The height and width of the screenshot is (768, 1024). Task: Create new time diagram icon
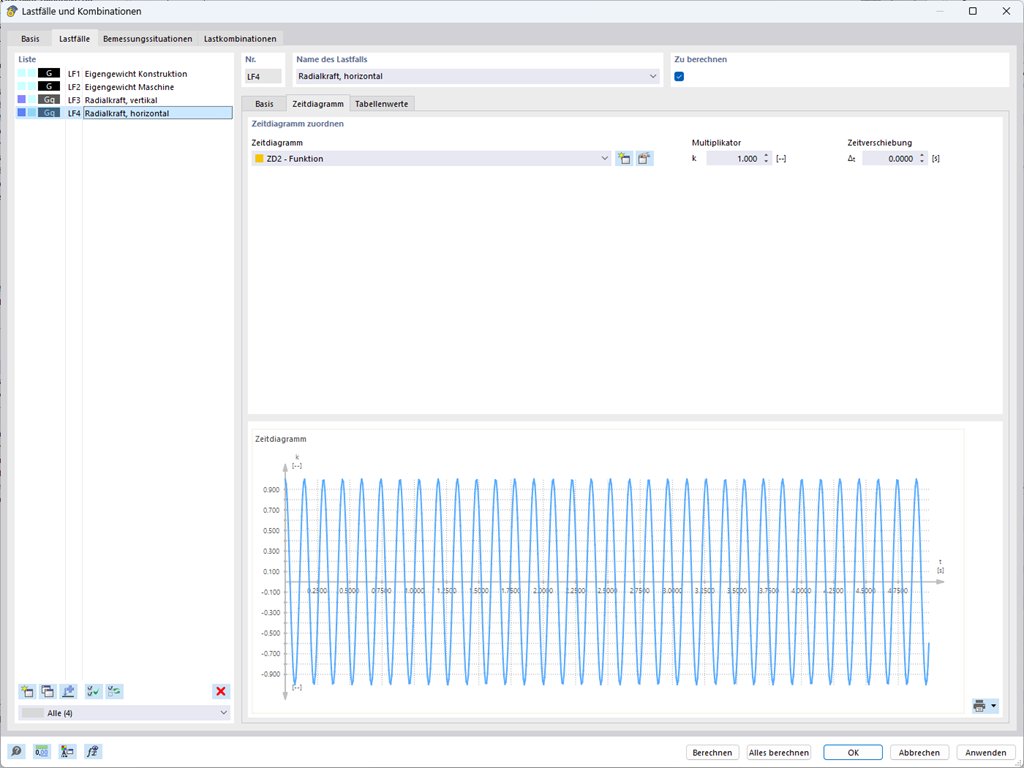click(x=624, y=159)
